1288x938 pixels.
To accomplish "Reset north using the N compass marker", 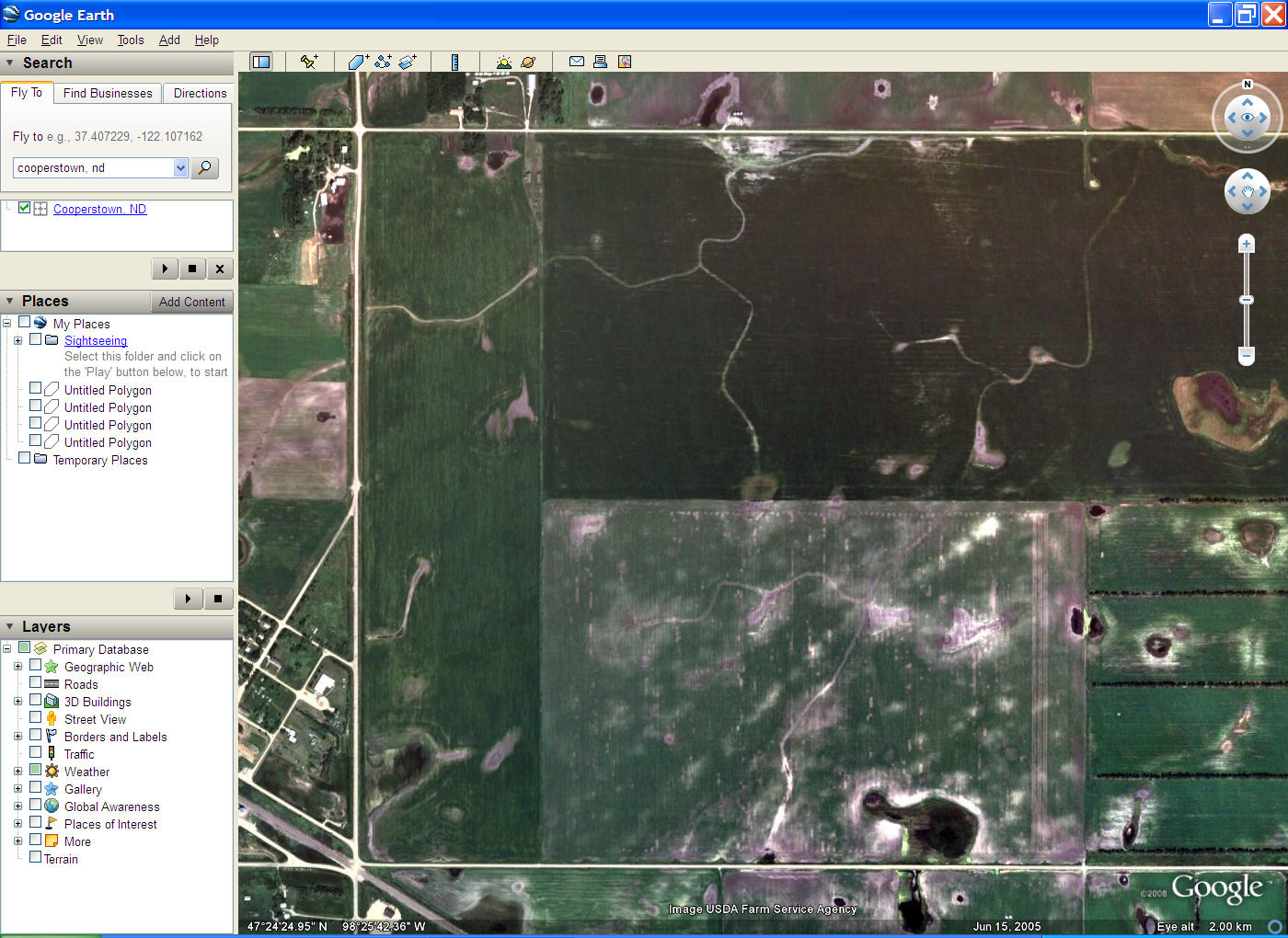I will 1248,85.
